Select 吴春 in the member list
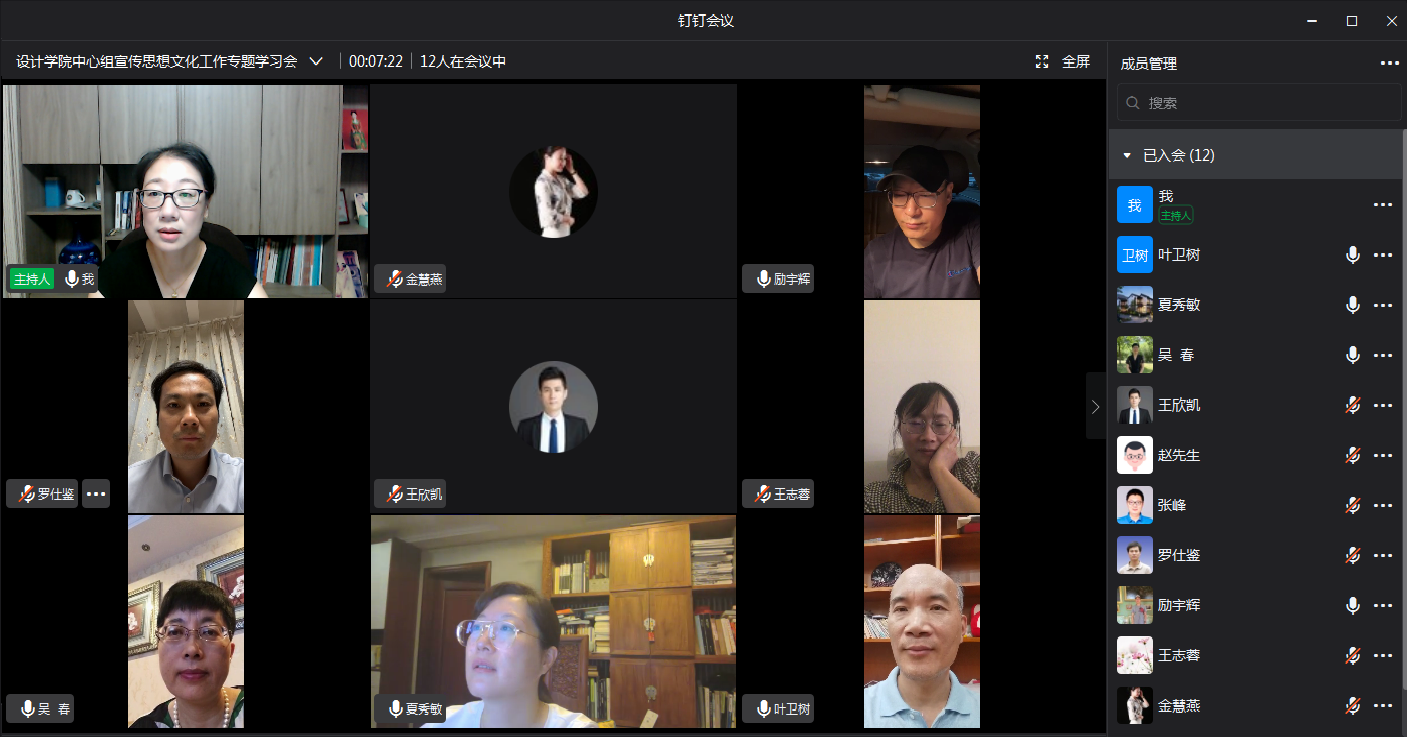 1175,355
